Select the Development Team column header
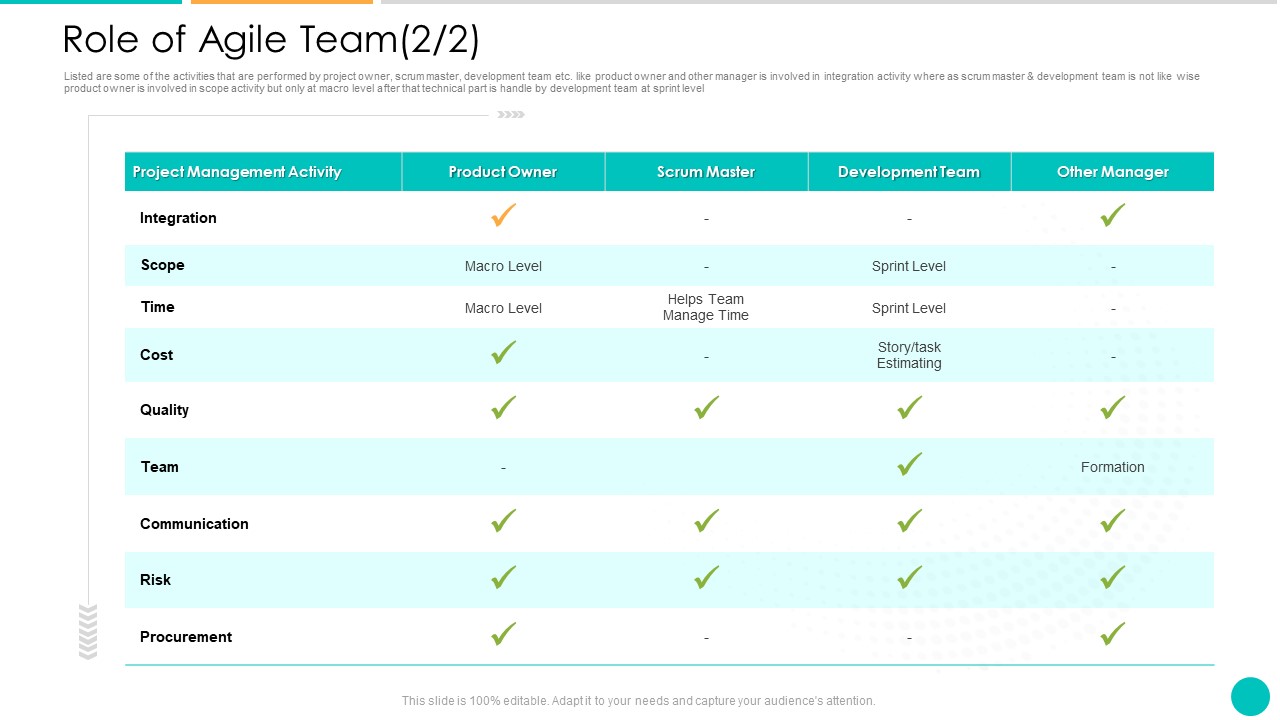1280x720 pixels. point(909,172)
